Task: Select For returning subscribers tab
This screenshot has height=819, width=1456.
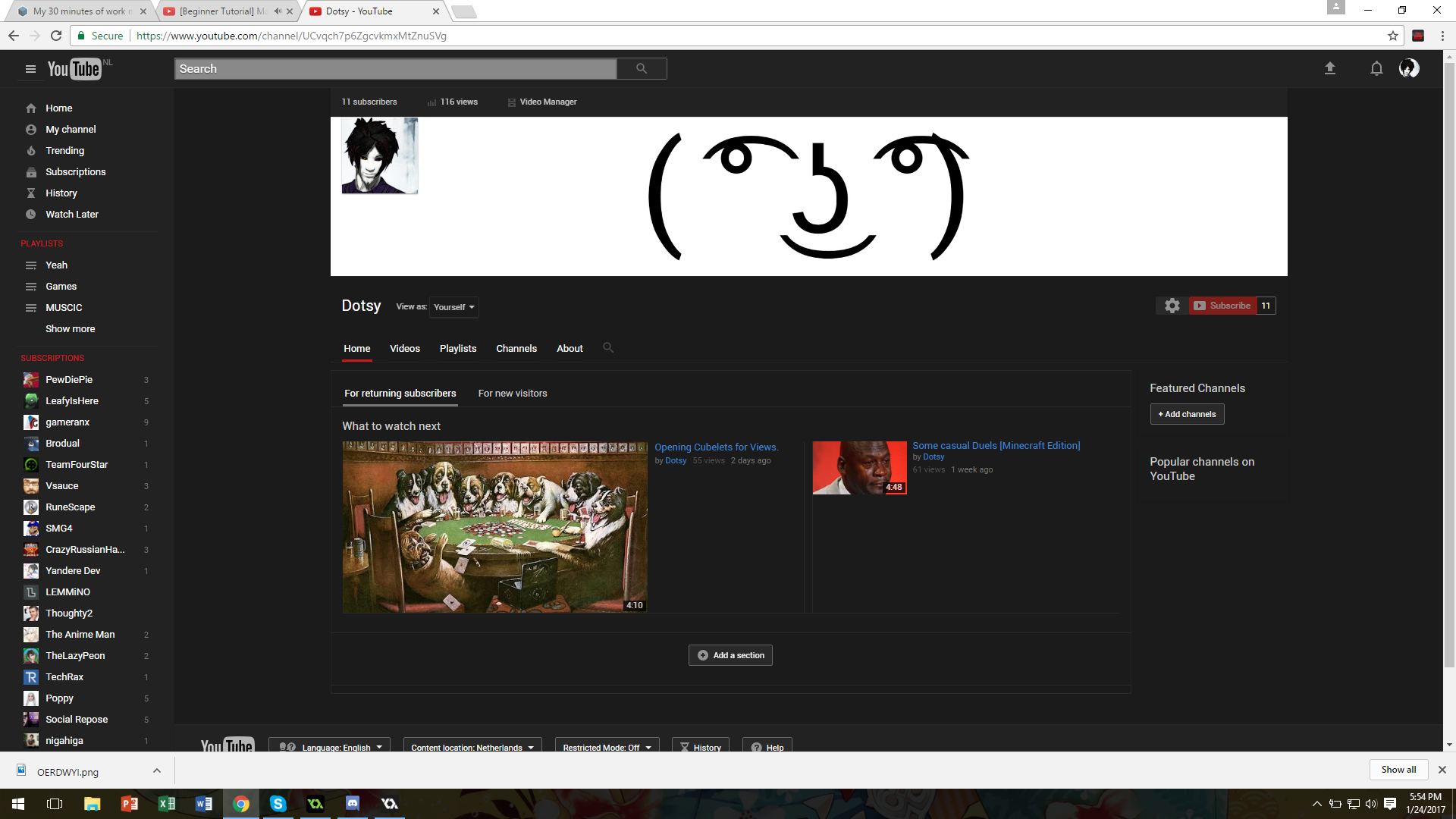Action: click(400, 394)
